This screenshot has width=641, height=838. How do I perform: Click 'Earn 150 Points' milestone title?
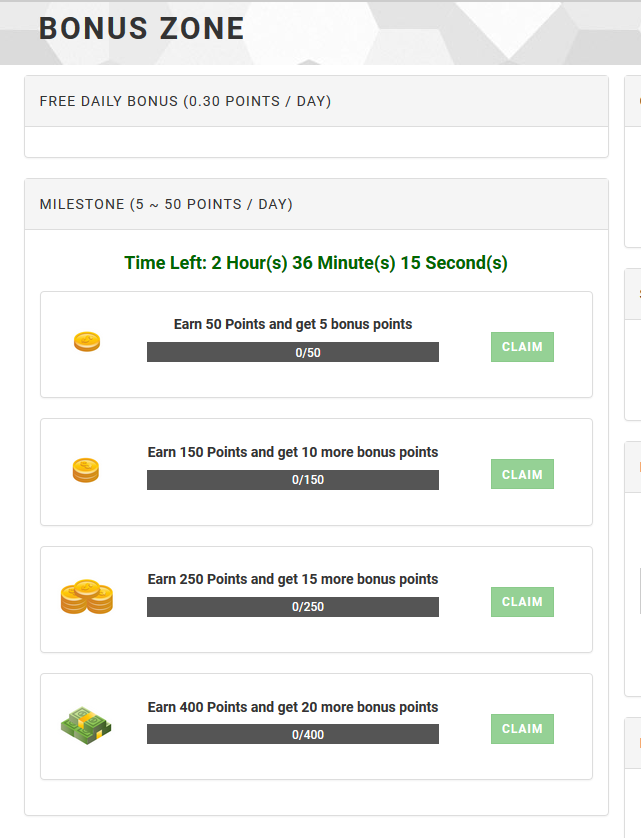coord(293,452)
